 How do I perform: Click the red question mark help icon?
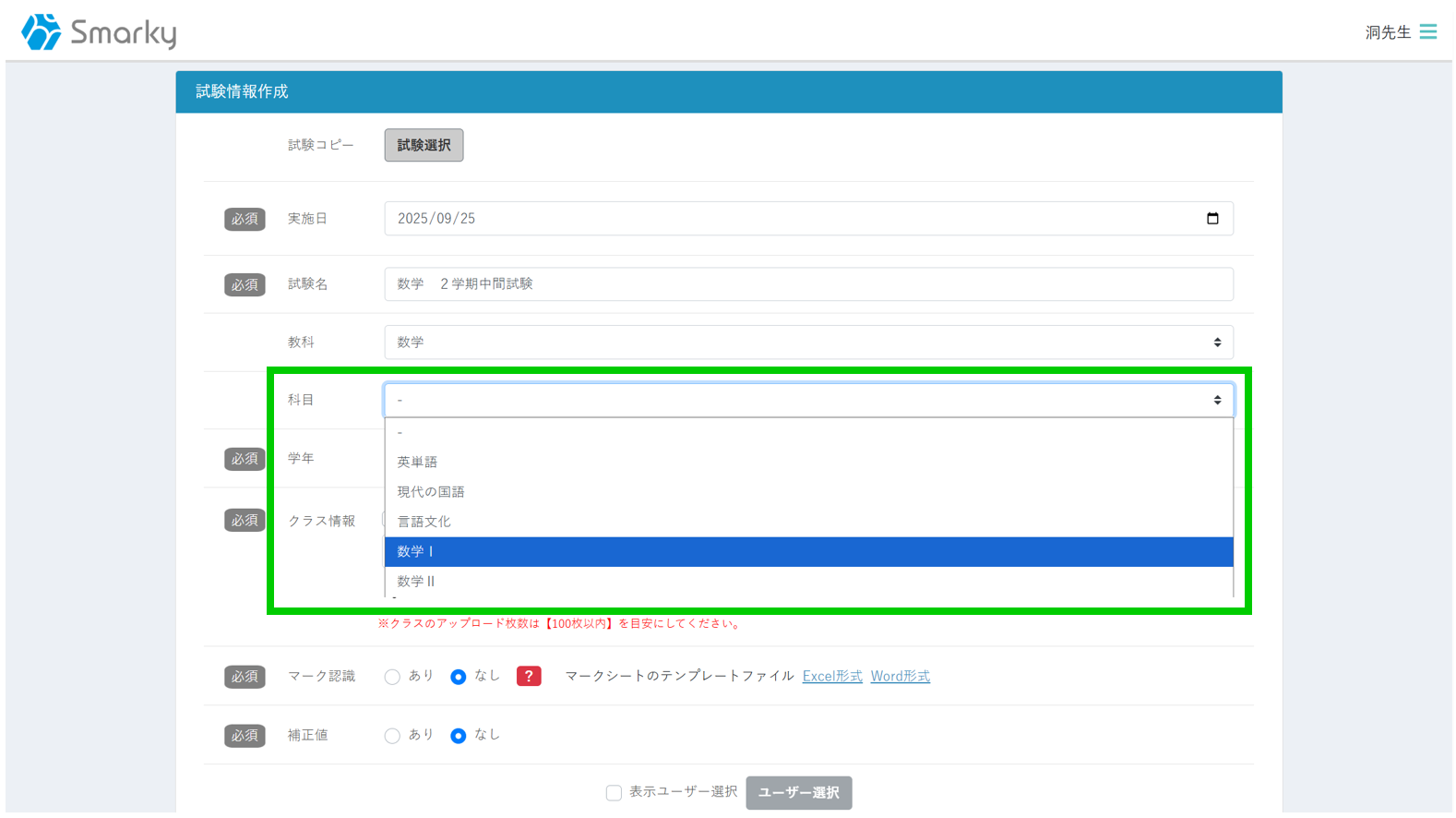click(529, 677)
